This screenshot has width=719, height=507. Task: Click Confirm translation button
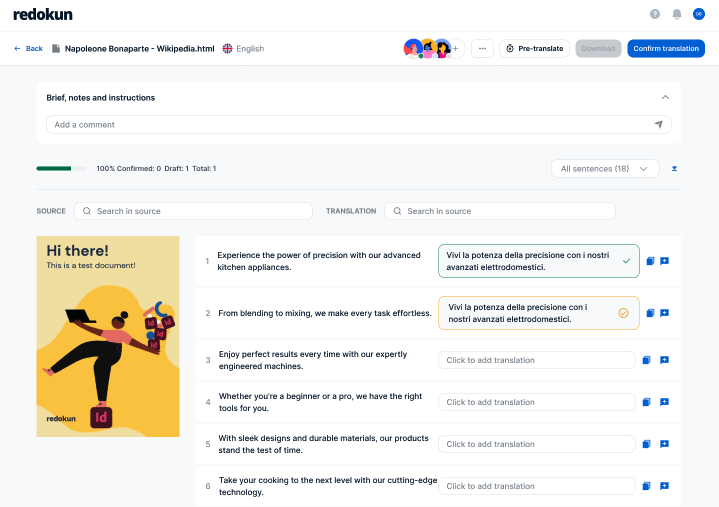[x=666, y=49]
